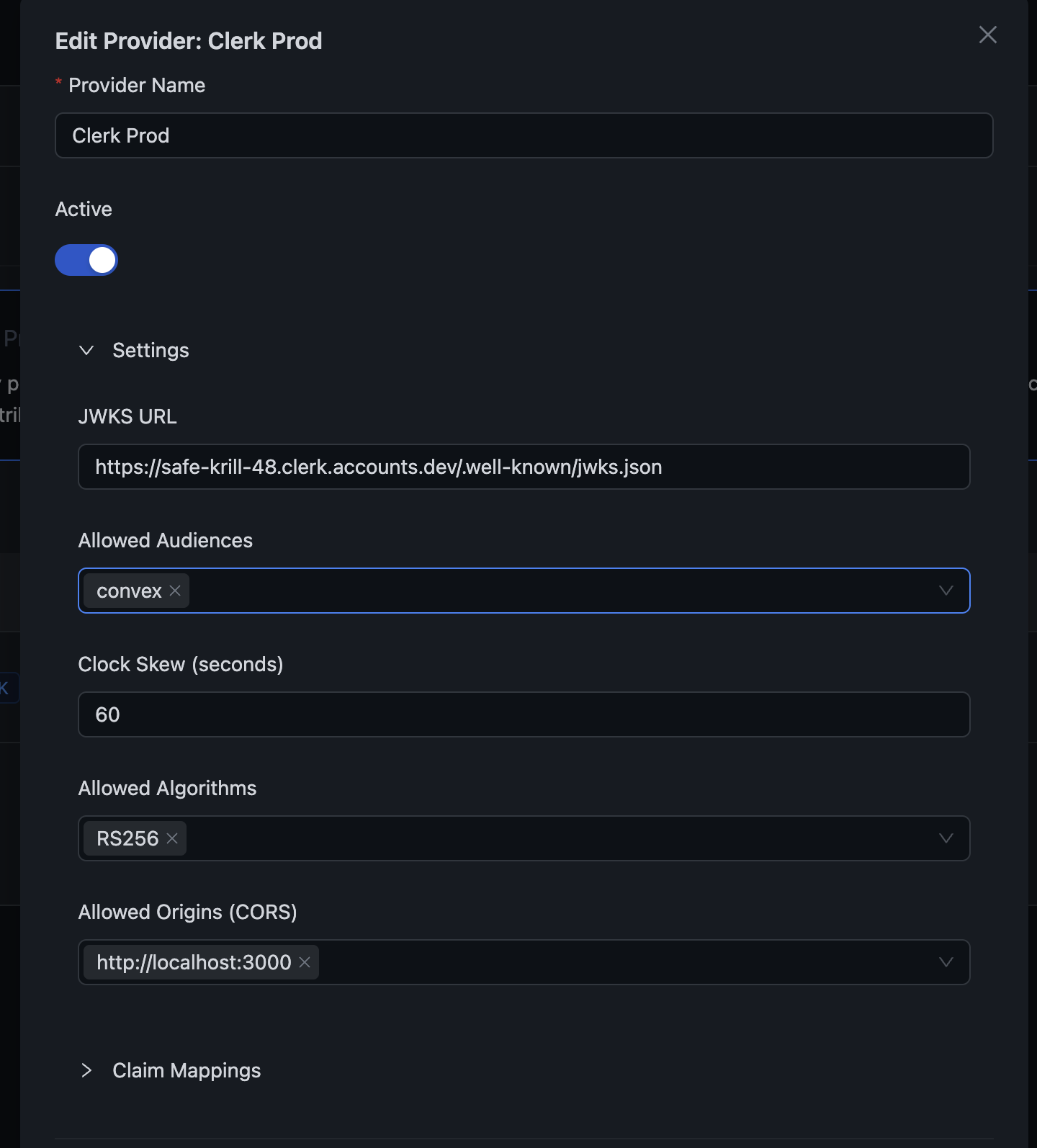Open the Allowed Origins (CORS) dropdown arrow
Viewport: 1037px width, 1148px height.
[x=946, y=962]
